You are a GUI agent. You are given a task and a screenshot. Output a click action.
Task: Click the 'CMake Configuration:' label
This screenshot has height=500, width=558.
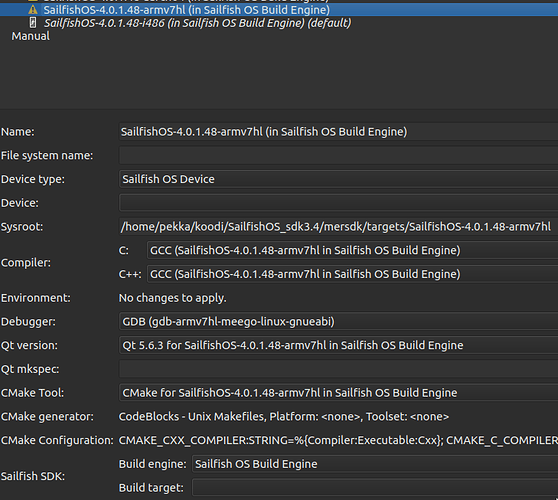(x=57, y=440)
